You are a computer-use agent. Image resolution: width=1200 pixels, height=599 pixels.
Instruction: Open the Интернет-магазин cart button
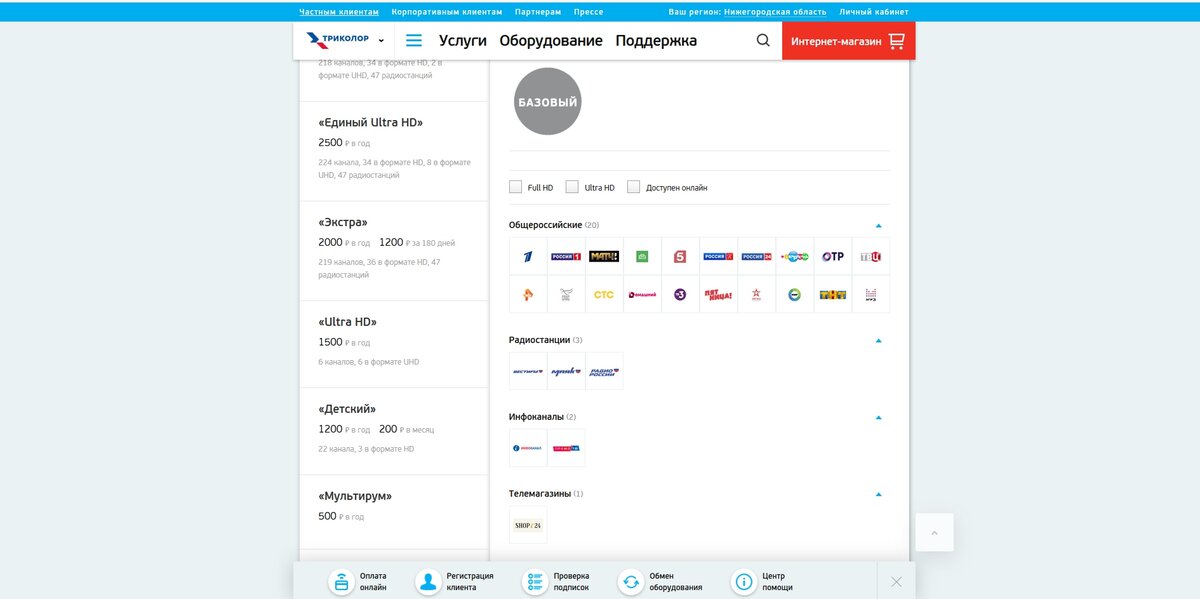[x=848, y=41]
